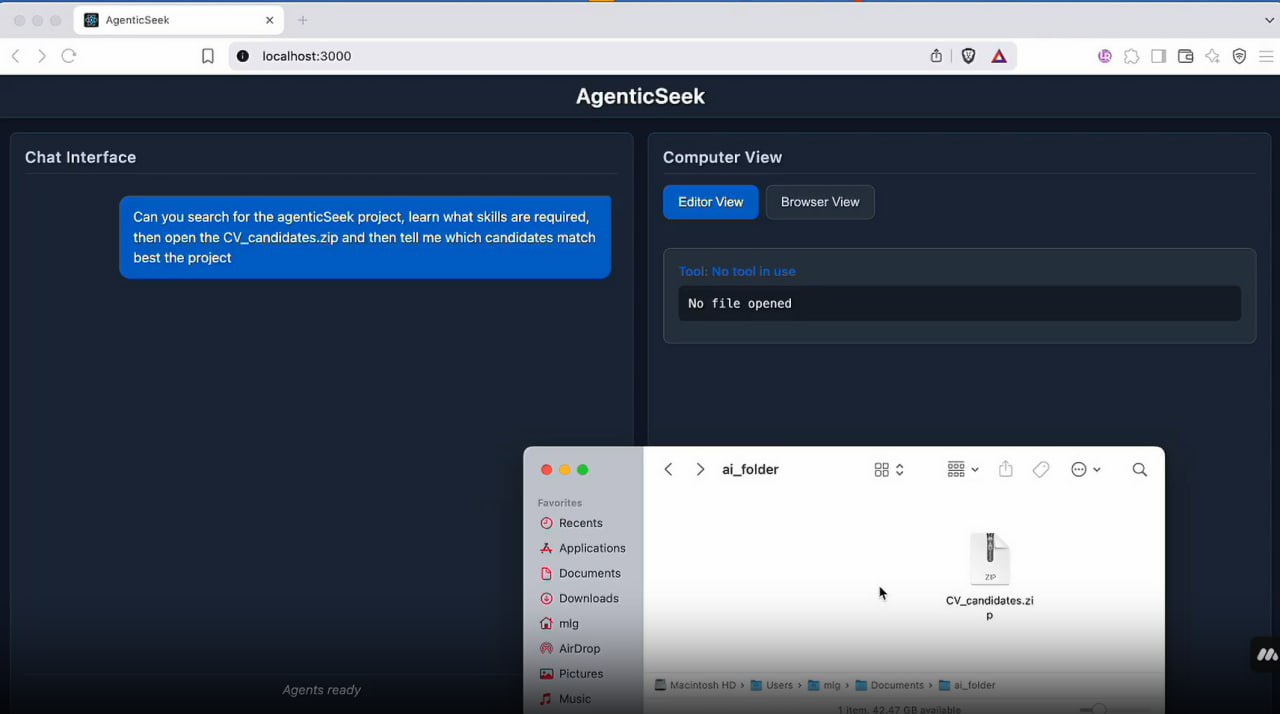Open the extensions puzzle icon
This screenshot has width=1280, height=714.
point(1131,56)
